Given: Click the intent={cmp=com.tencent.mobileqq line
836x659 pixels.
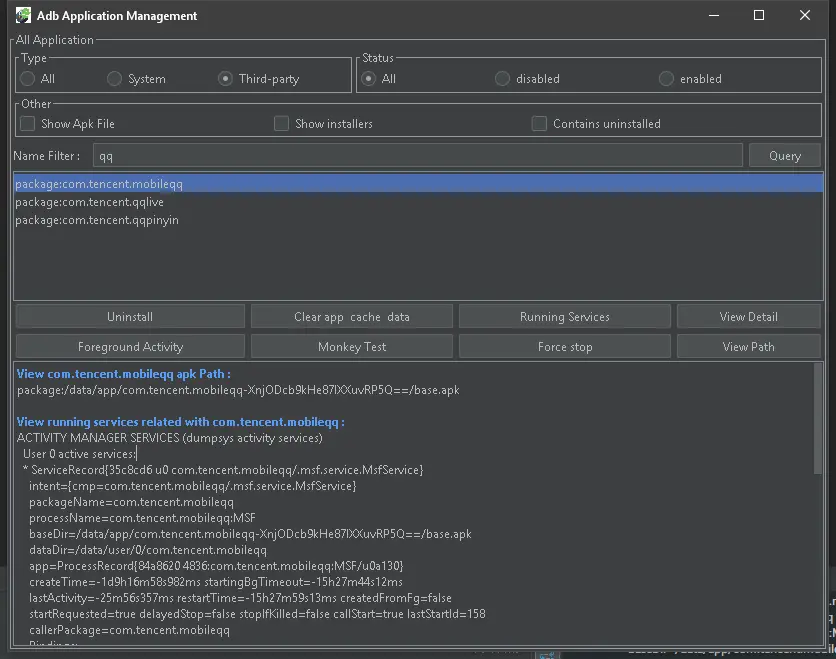Looking at the screenshot, I should pos(192,486).
